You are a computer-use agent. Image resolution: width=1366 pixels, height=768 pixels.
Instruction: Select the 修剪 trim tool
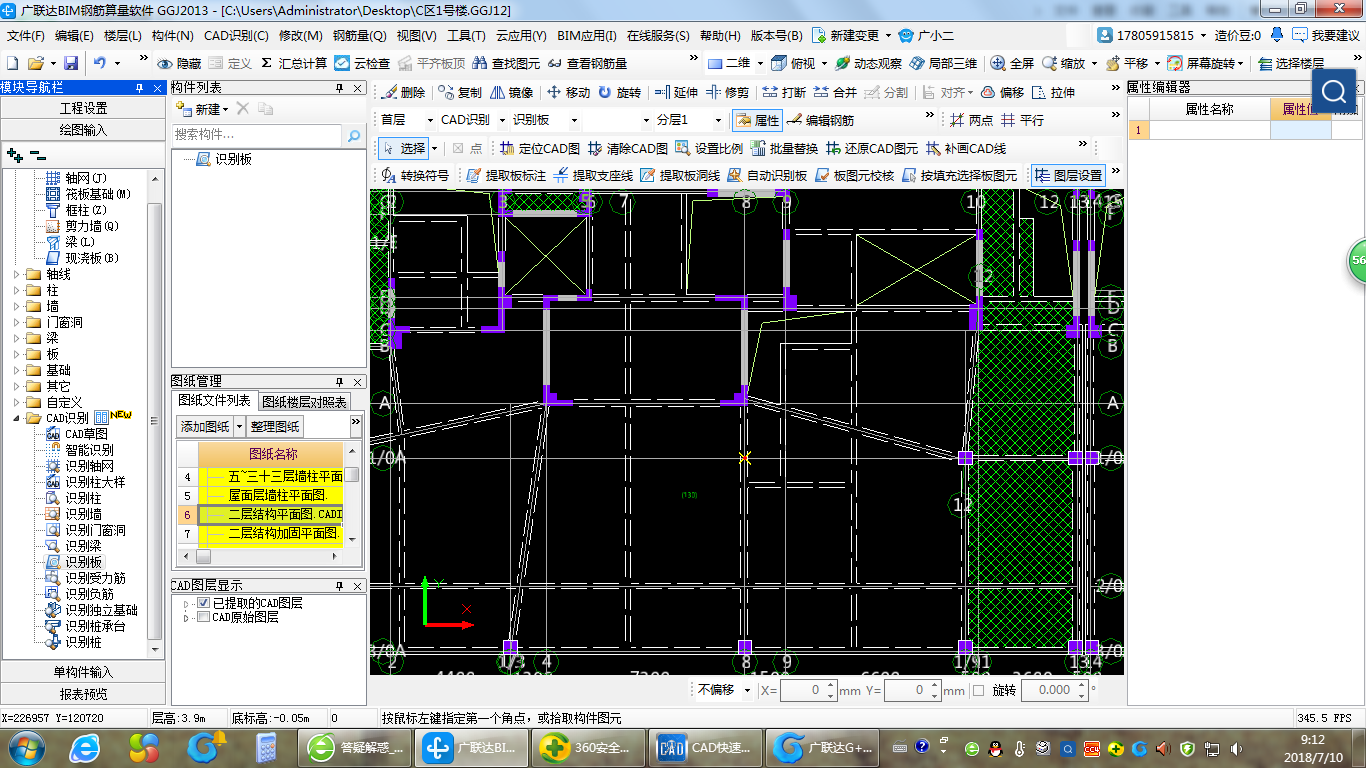click(x=727, y=92)
